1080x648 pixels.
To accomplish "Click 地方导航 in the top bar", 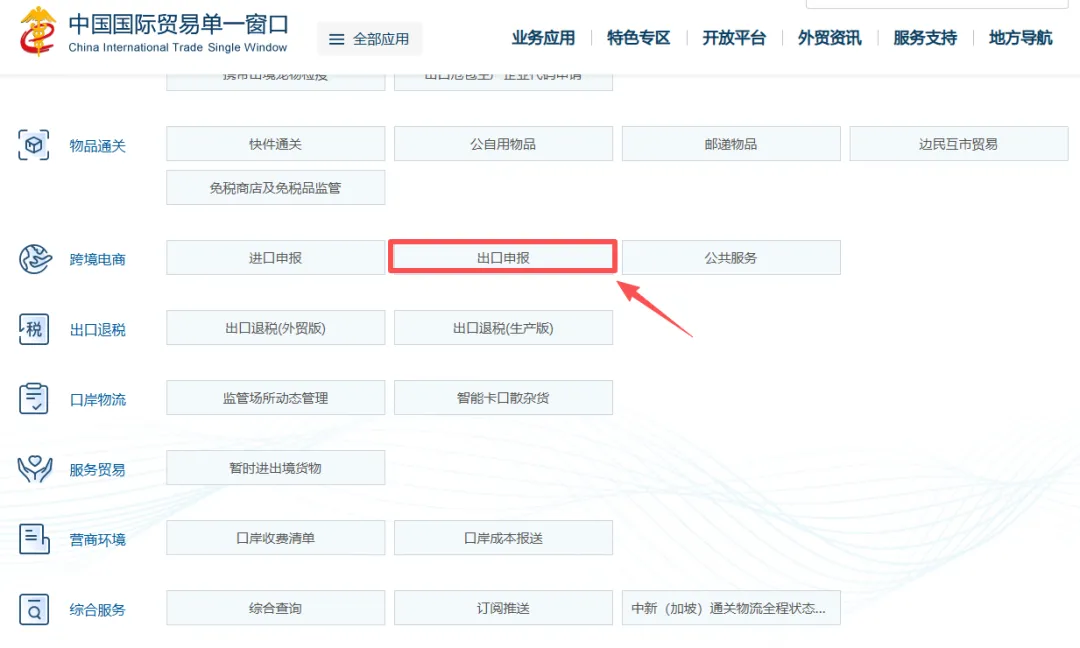I will [x=1020, y=38].
